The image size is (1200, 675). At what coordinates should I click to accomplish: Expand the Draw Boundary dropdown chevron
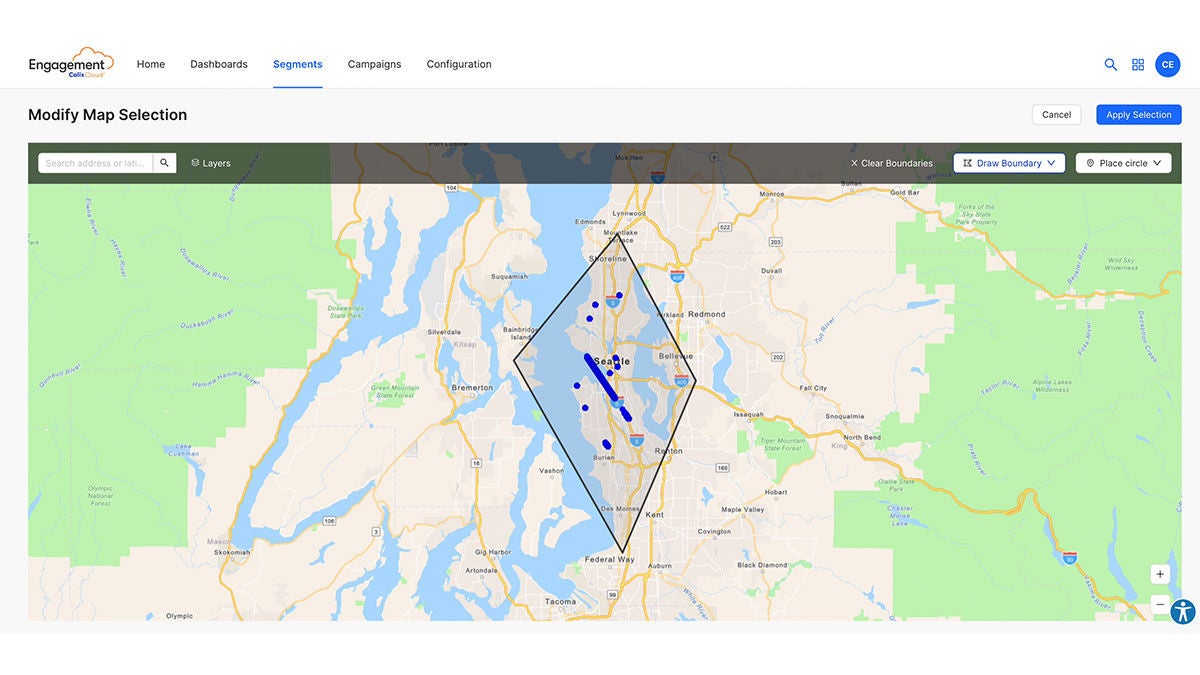(x=1050, y=162)
